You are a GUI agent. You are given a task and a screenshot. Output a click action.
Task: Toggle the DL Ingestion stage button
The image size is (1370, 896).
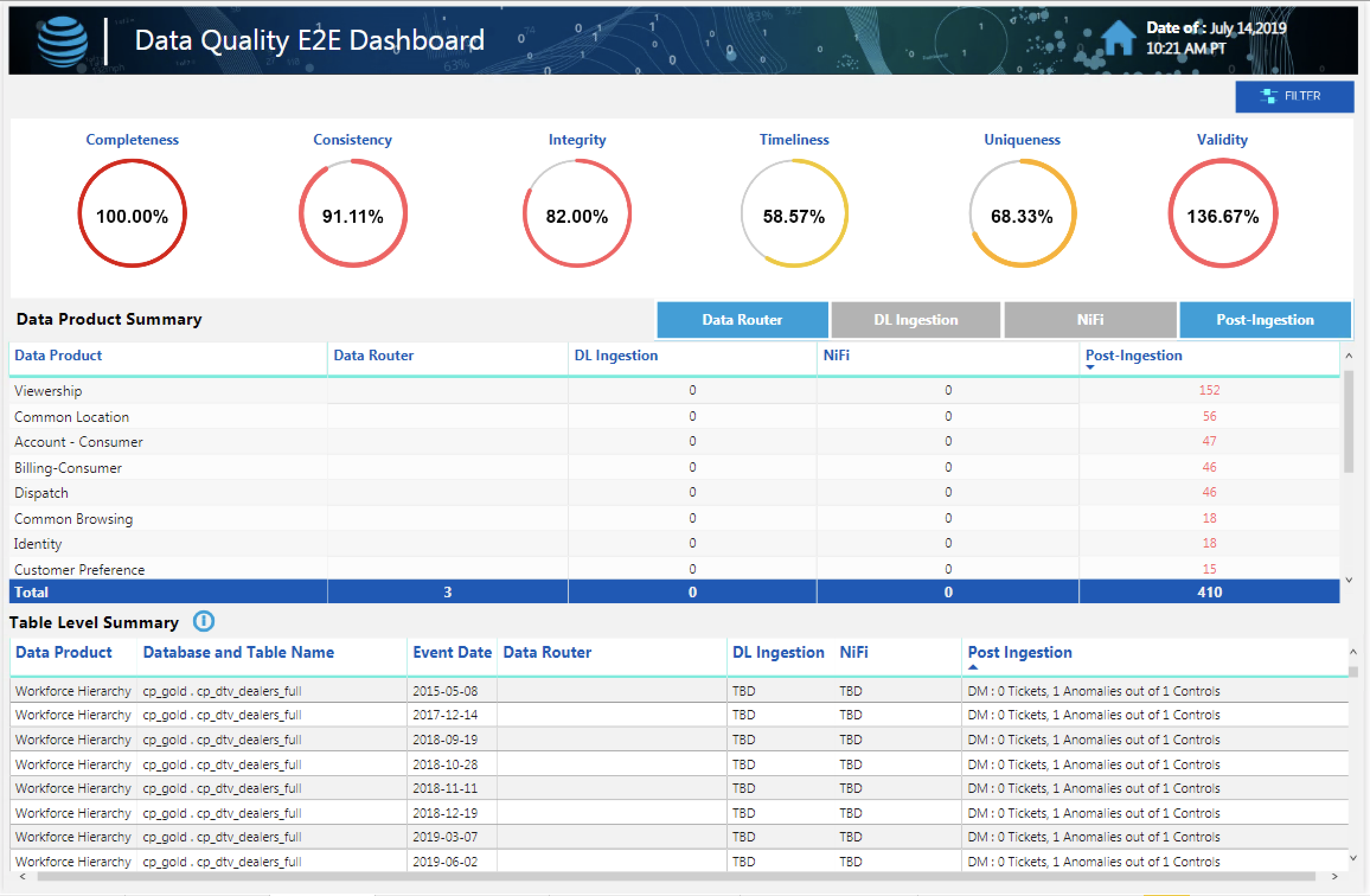(916, 320)
